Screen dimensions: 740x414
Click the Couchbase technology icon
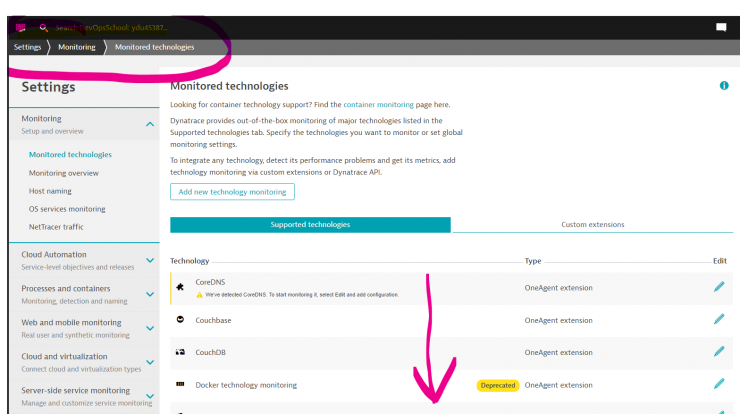pos(180,320)
